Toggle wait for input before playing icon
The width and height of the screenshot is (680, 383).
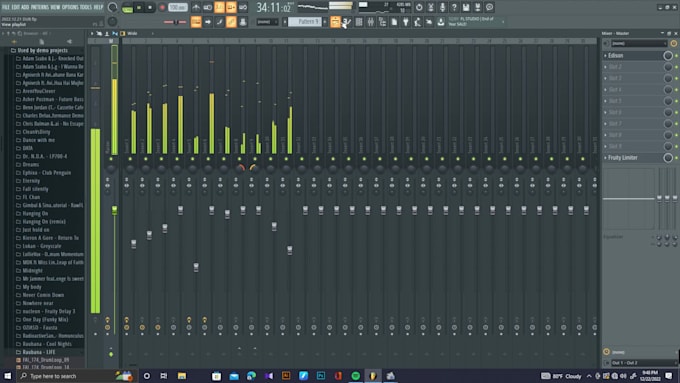(x=208, y=7)
